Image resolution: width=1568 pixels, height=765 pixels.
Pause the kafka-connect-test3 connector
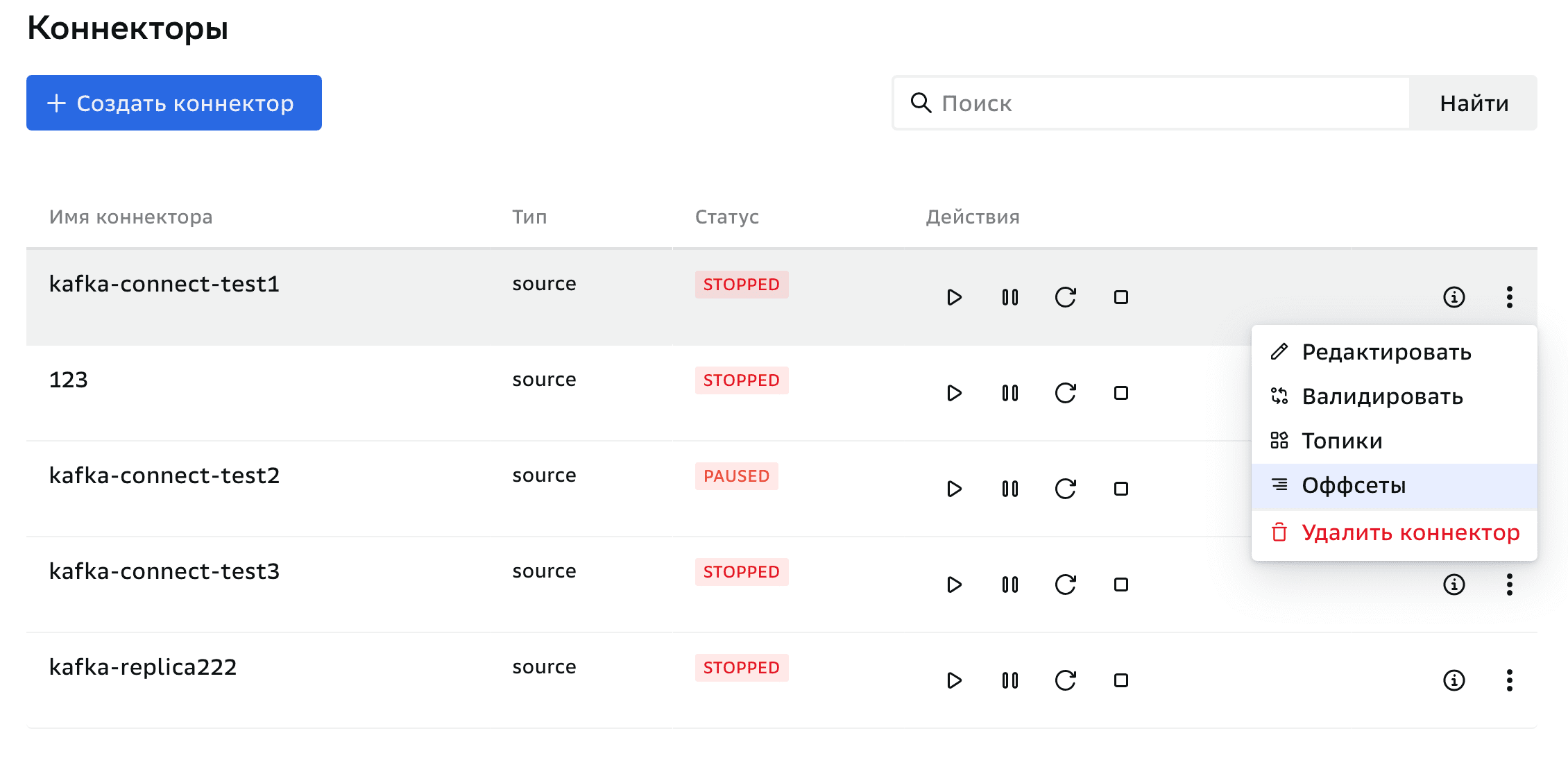pos(1009,585)
